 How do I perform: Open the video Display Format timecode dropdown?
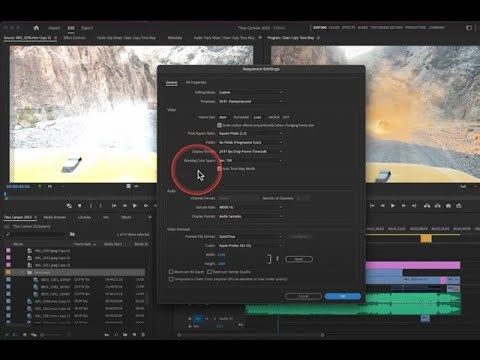tap(250, 151)
